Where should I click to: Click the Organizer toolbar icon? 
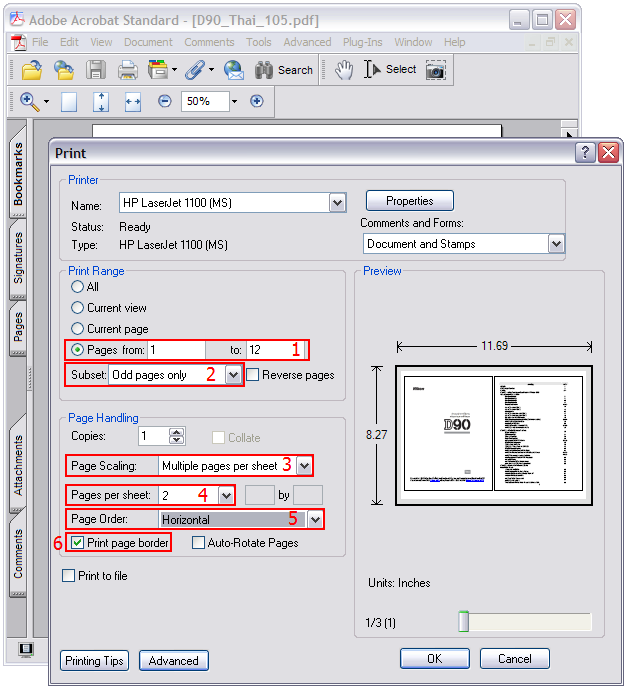tap(158, 70)
